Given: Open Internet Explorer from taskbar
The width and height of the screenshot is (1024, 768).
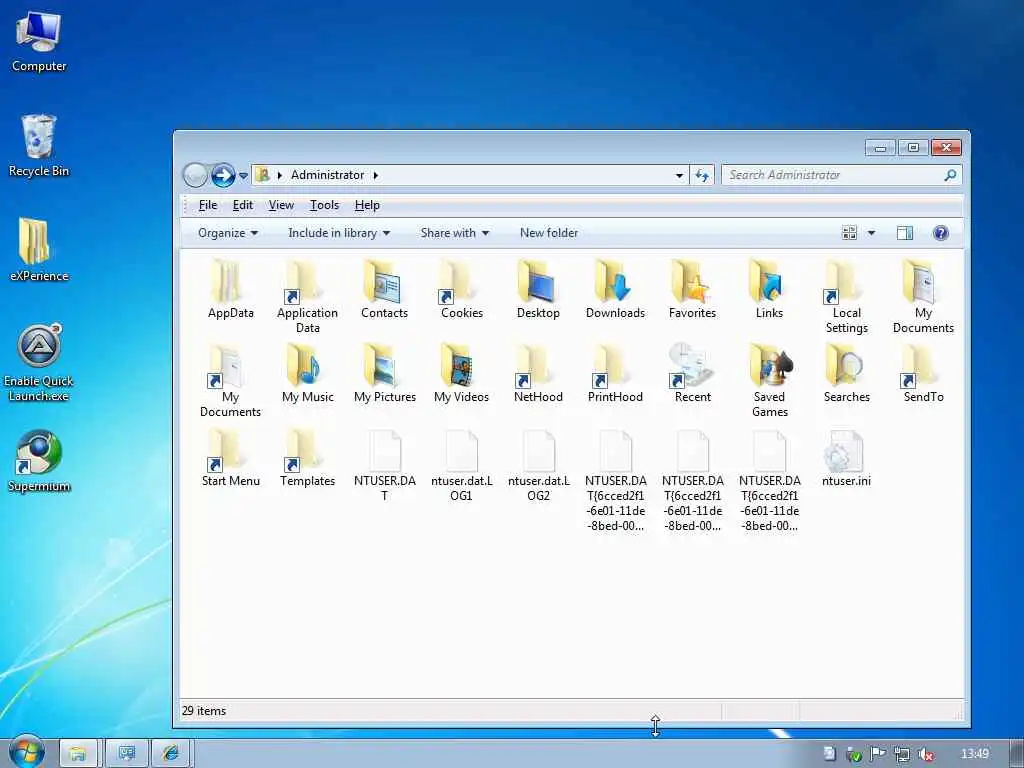Looking at the screenshot, I should (171, 754).
